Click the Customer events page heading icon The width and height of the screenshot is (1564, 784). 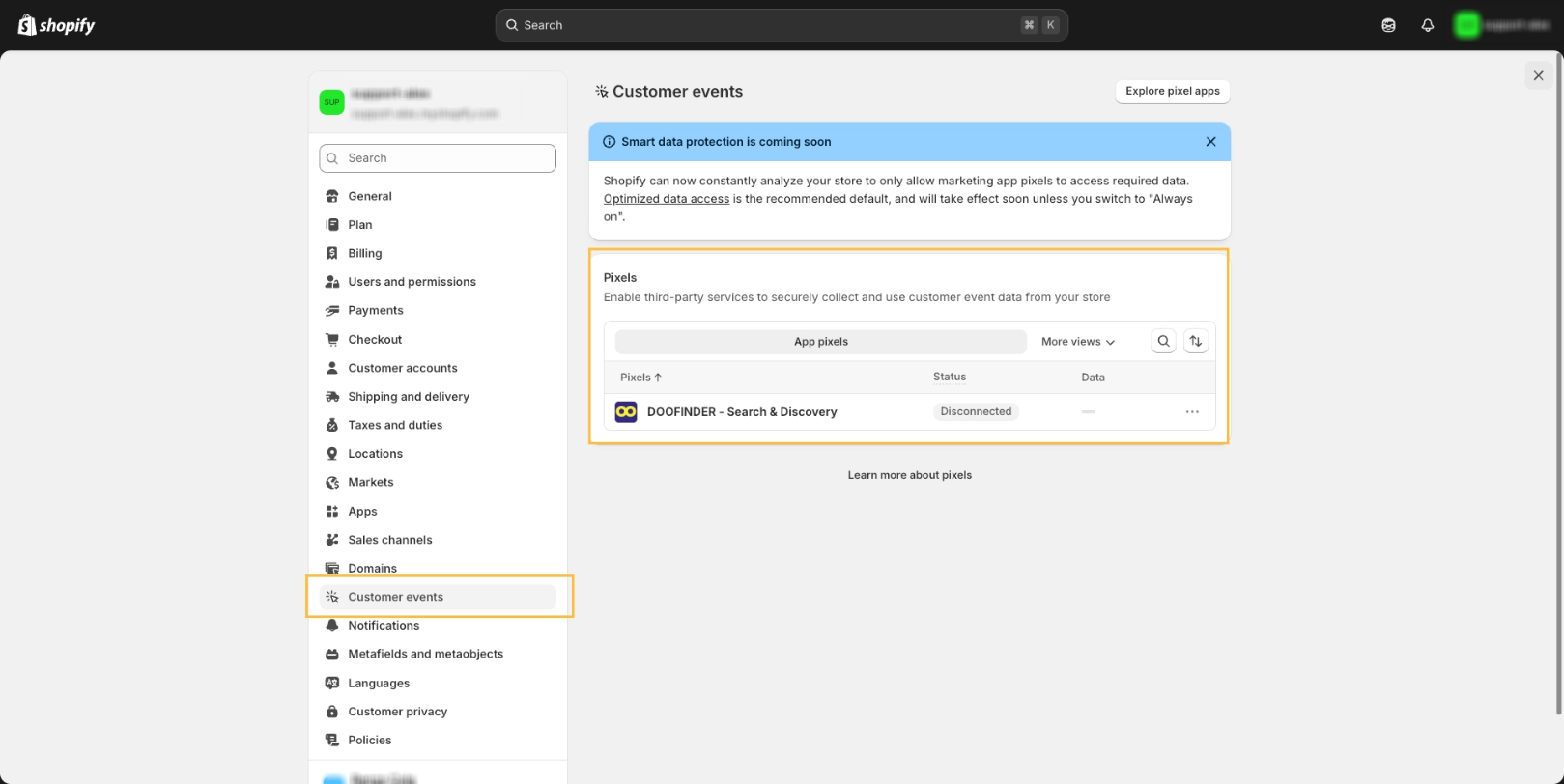(x=602, y=92)
